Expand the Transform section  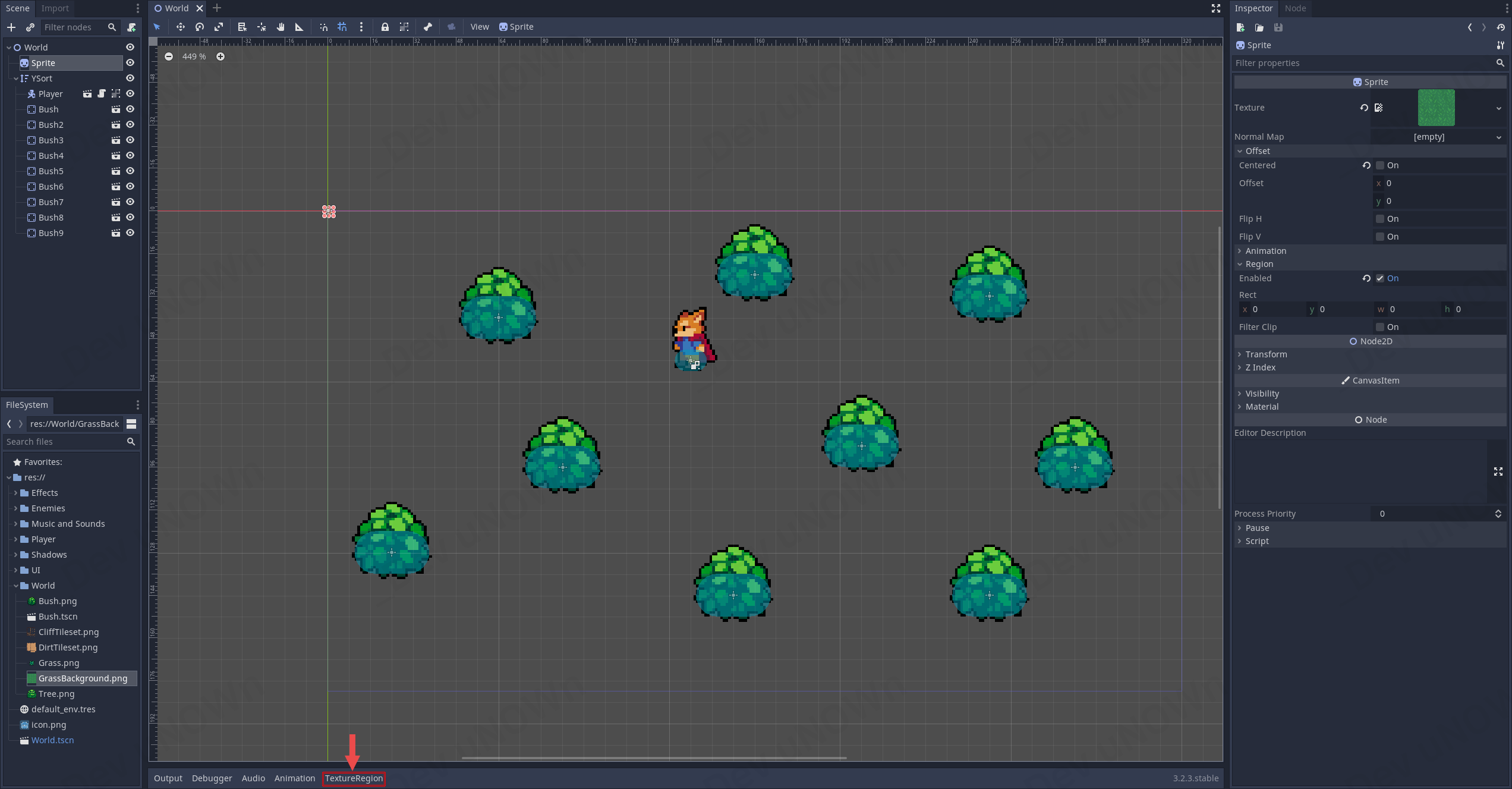click(x=1266, y=354)
